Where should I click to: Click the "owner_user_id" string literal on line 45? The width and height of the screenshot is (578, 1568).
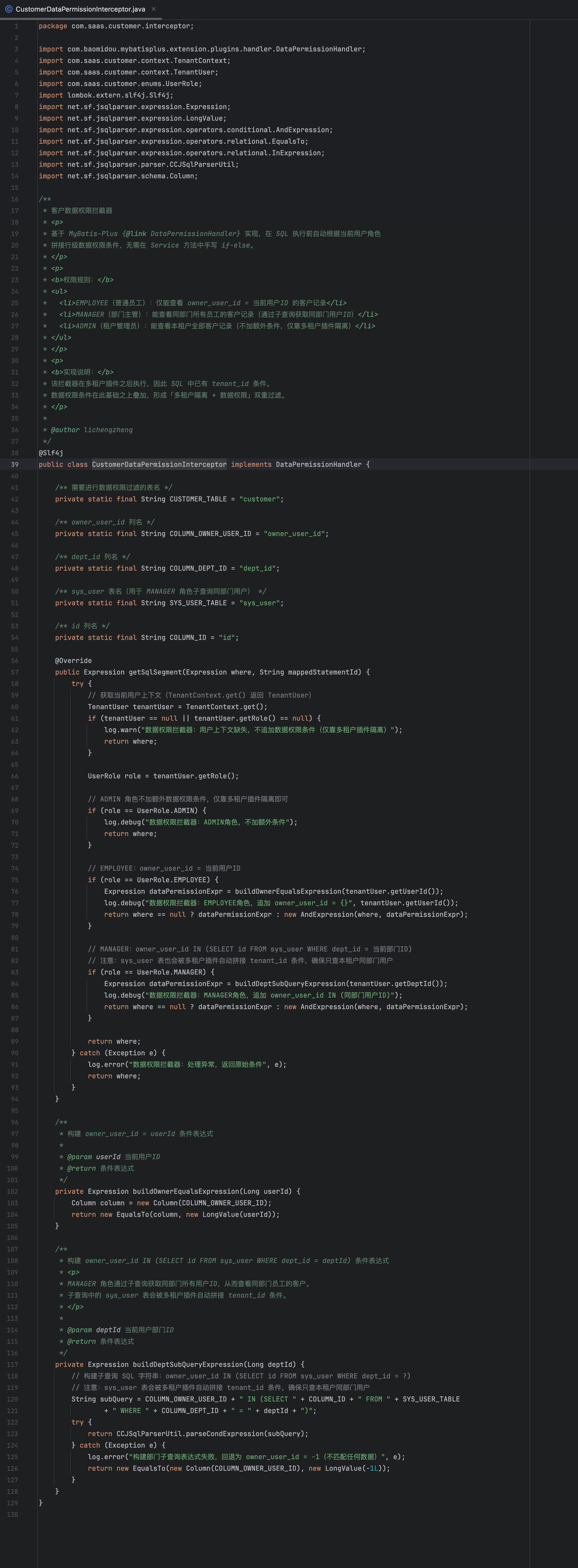point(294,534)
